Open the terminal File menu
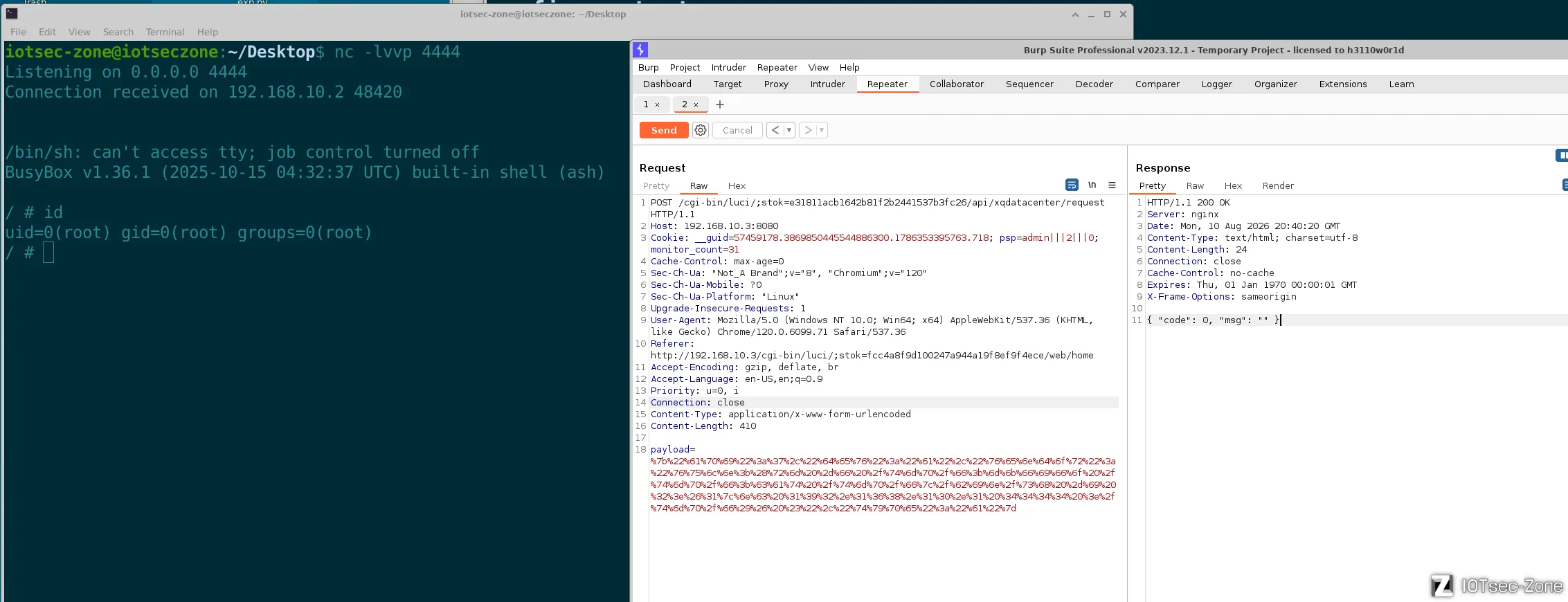This screenshot has width=1568, height=602. pyautogui.click(x=19, y=32)
